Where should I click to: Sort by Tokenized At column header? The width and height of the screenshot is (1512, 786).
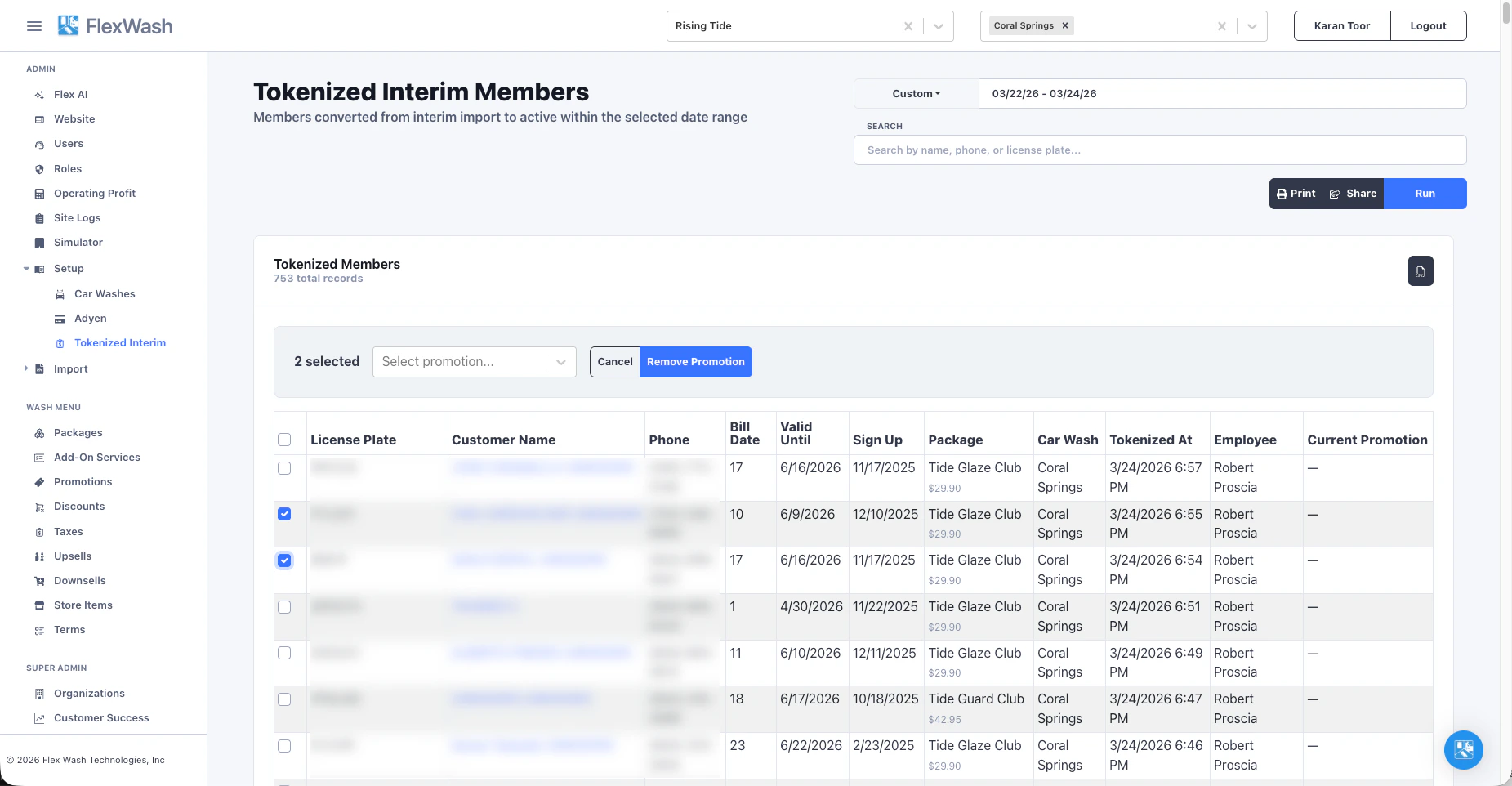(x=1150, y=440)
